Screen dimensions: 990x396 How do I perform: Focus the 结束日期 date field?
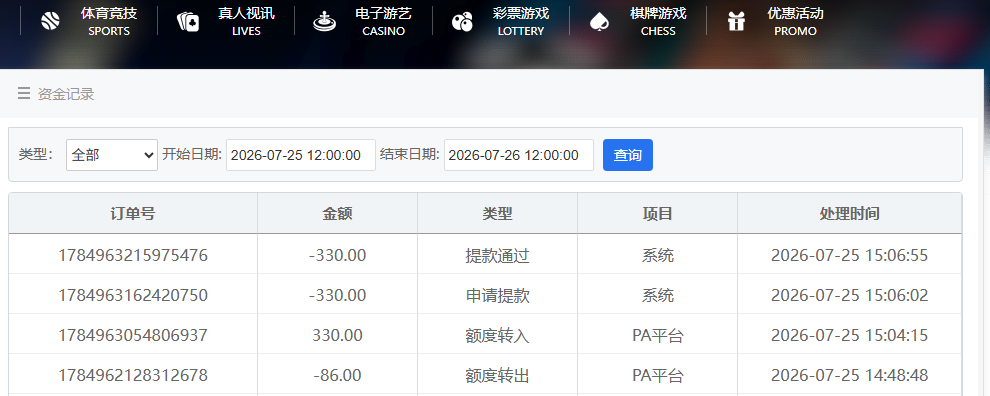518,155
